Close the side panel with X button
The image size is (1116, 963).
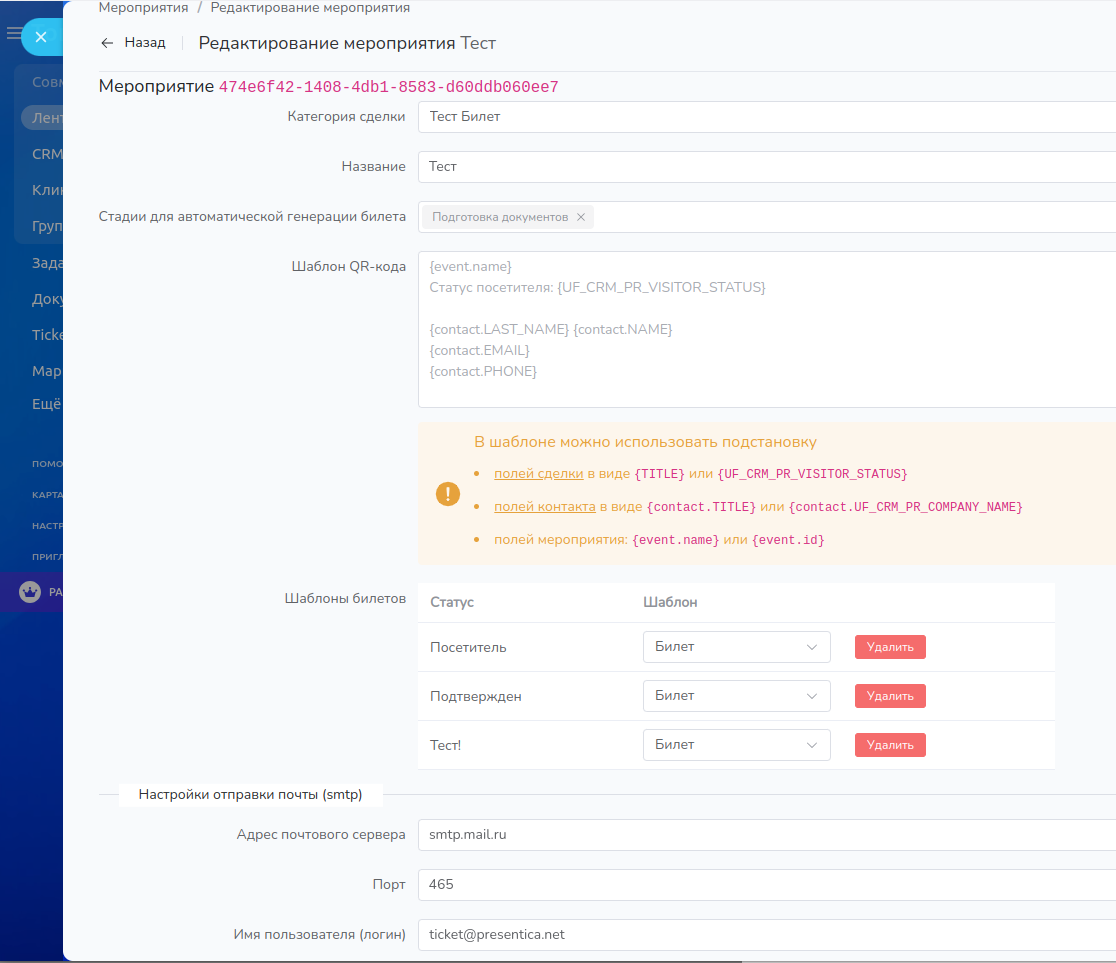click(x=40, y=37)
